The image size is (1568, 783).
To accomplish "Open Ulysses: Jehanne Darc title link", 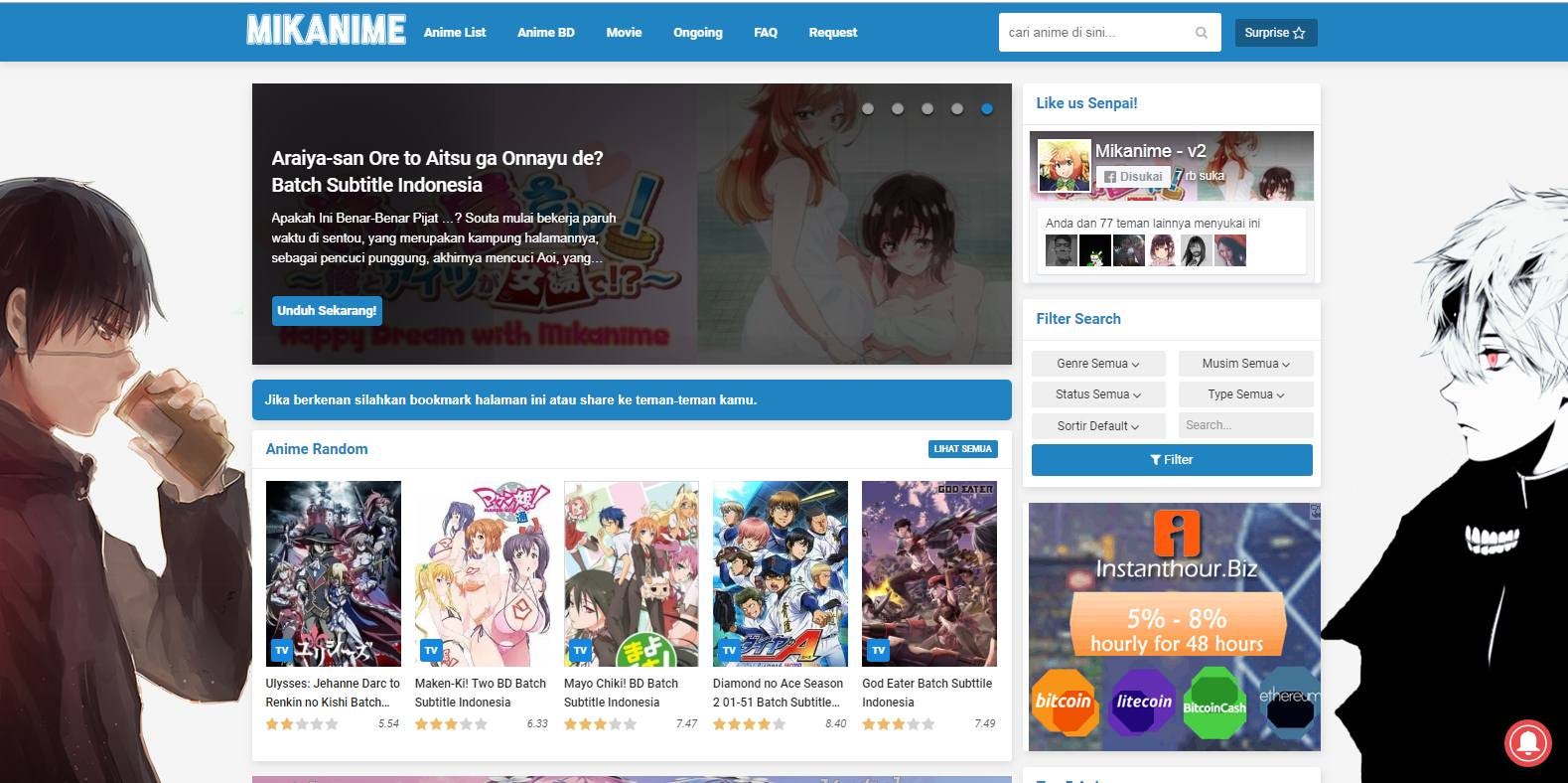I will click(x=333, y=693).
